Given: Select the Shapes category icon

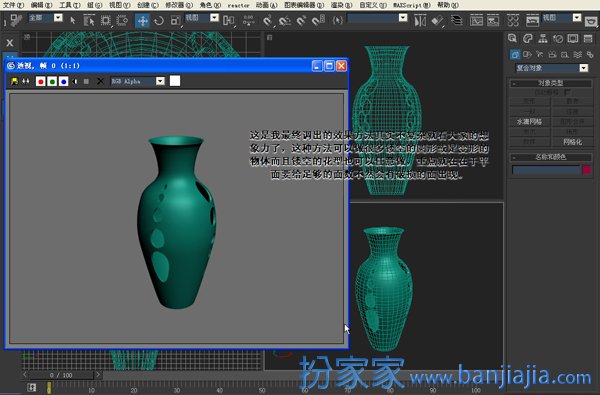Looking at the screenshot, I should tap(527, 54).
